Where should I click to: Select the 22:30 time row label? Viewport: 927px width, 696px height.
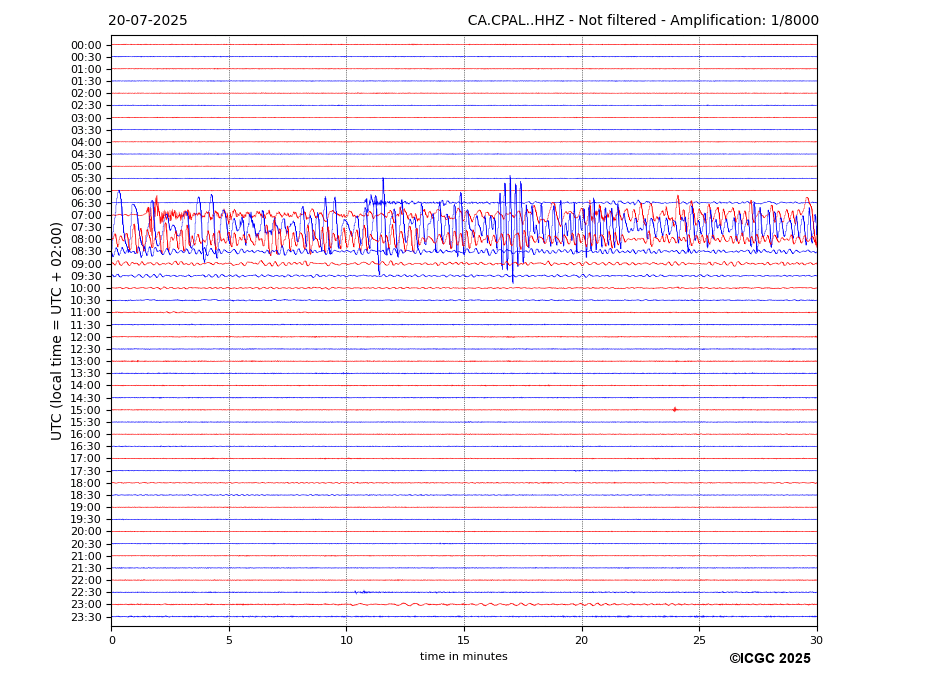coord(86,593)
